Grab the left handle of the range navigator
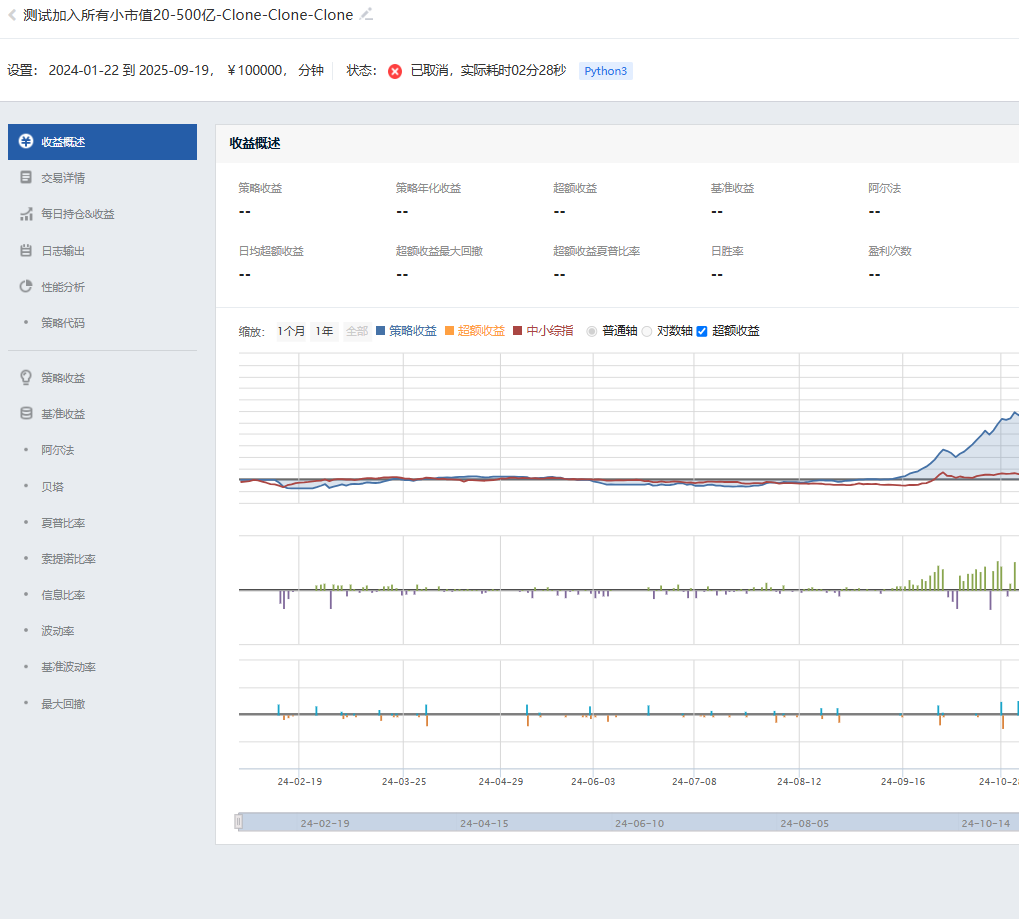Viewport: 1019px width, 919px height. click(x=238, y=822)
